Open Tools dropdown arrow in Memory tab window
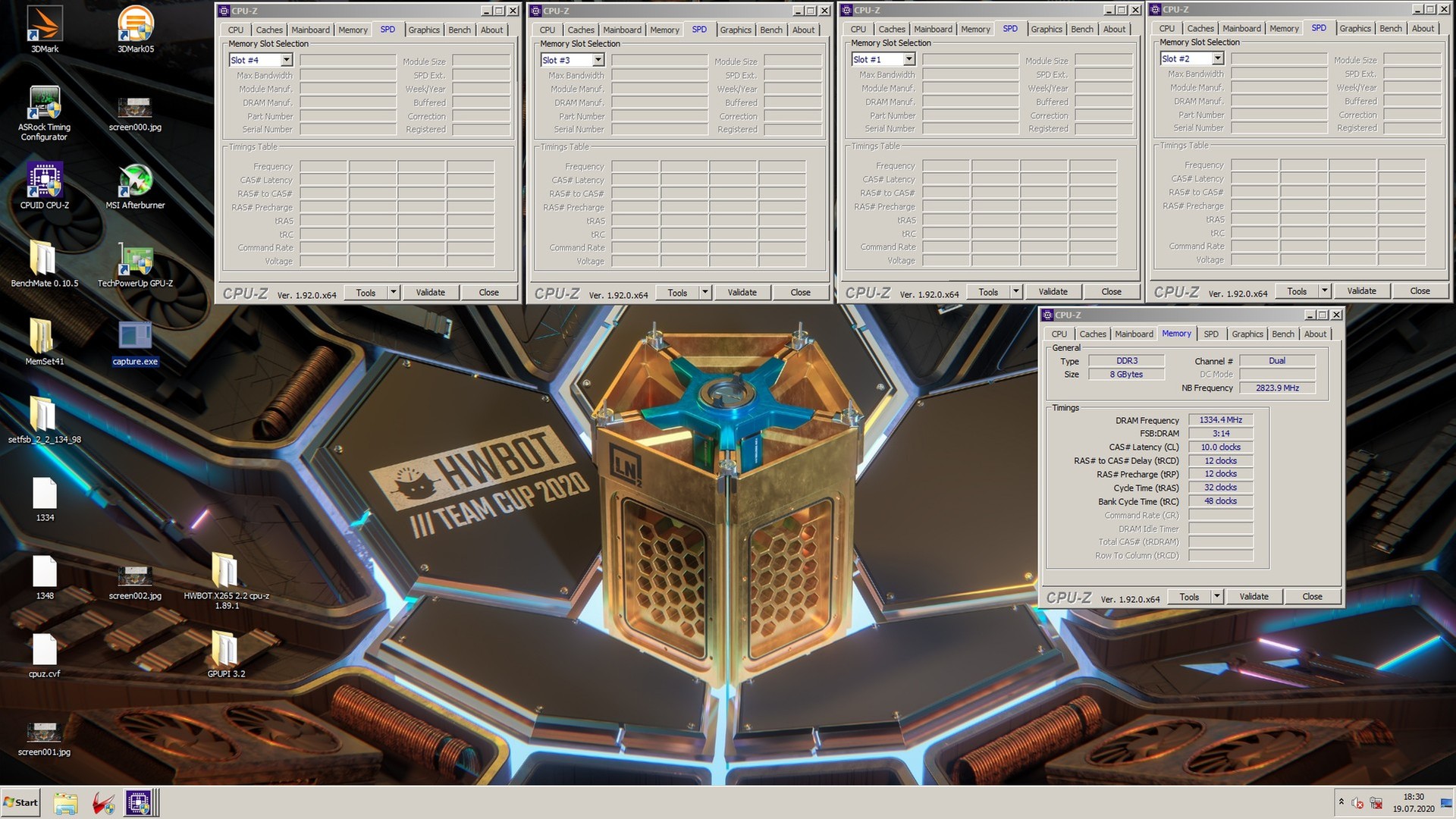This screenshot has height=819, width=1456. (1216, 596)
